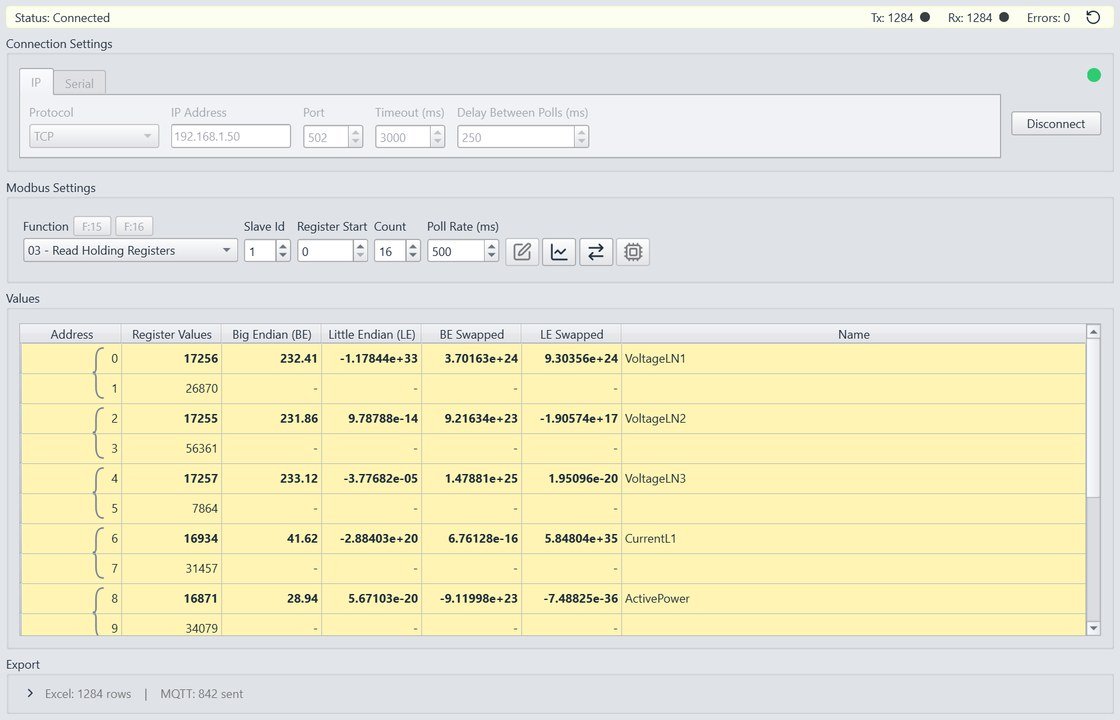Screen dimensions: 1120x720
Task: Click the Port field showing 502
Action: 326,137
